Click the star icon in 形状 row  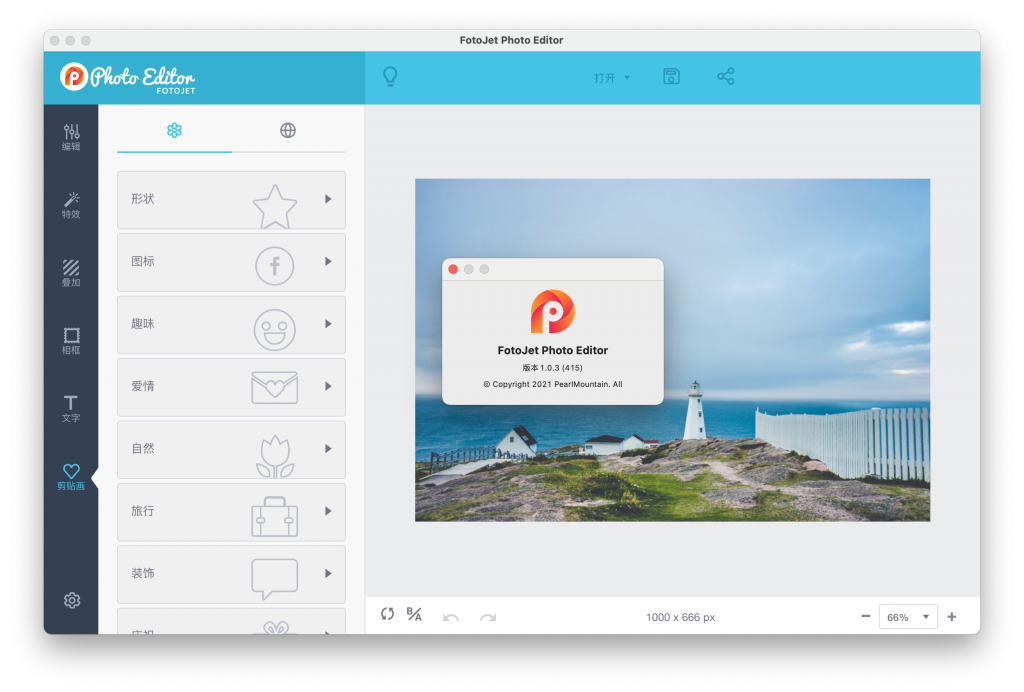pos(275,206)
